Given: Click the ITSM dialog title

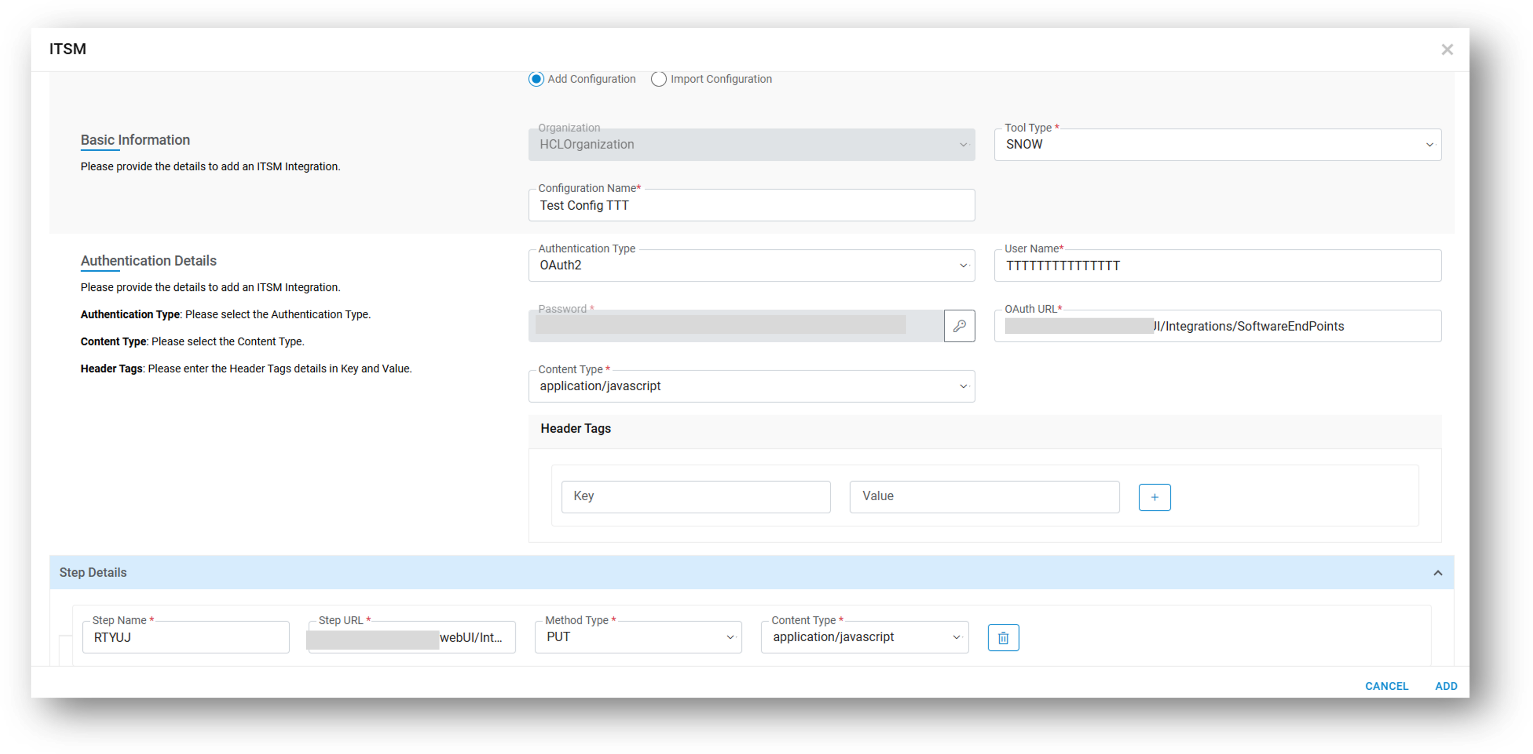Looking at the screenshot, I should [68, 48].
